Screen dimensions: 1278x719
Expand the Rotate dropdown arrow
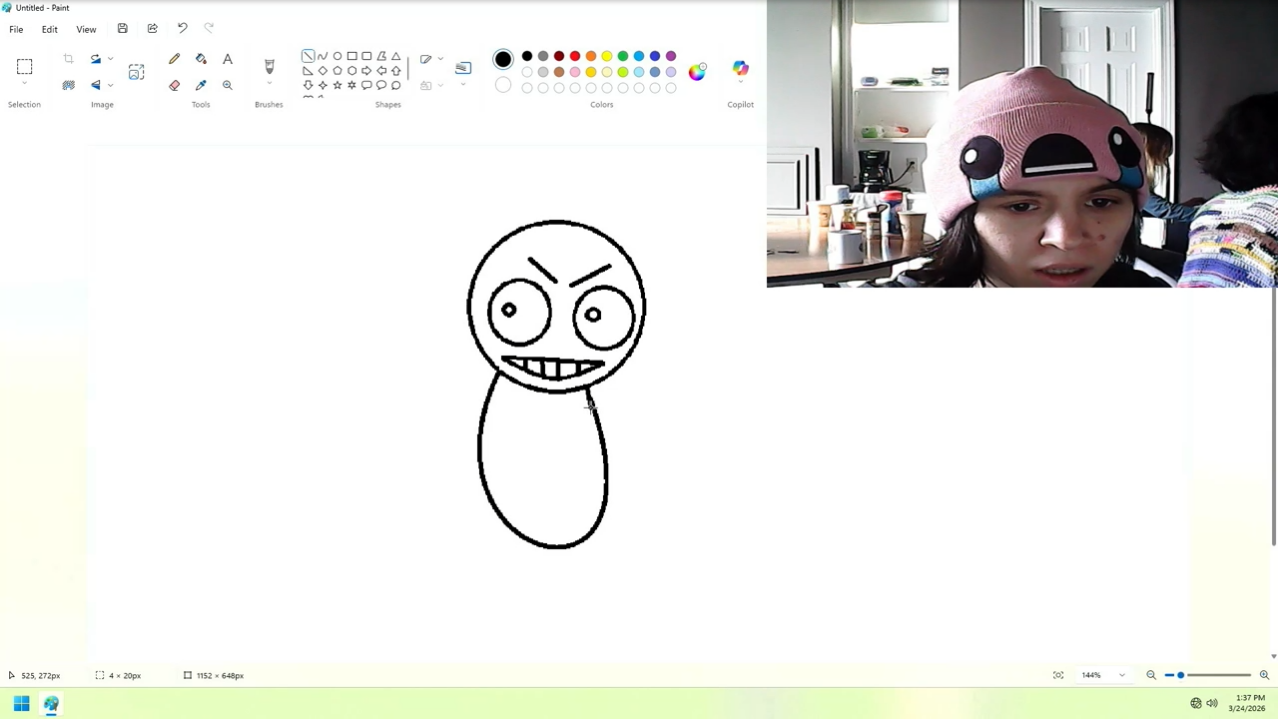click(x=110, y=60)
